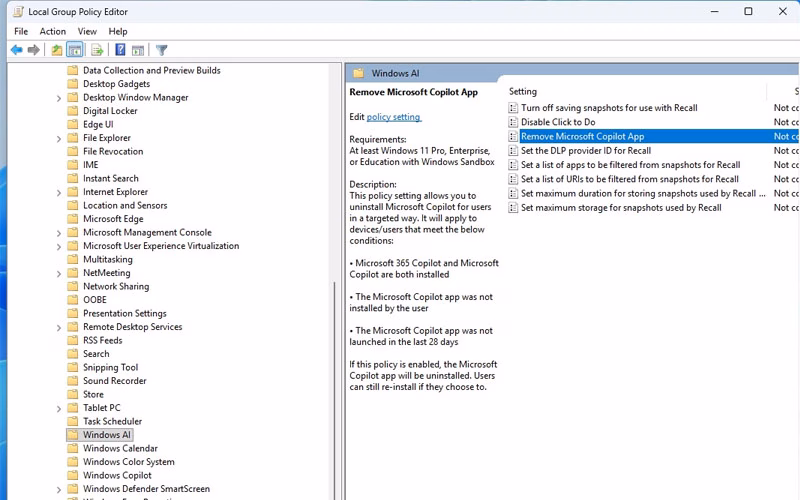Click folder icon next to OOBE
The image size is (800, 500).
(73, 300)
